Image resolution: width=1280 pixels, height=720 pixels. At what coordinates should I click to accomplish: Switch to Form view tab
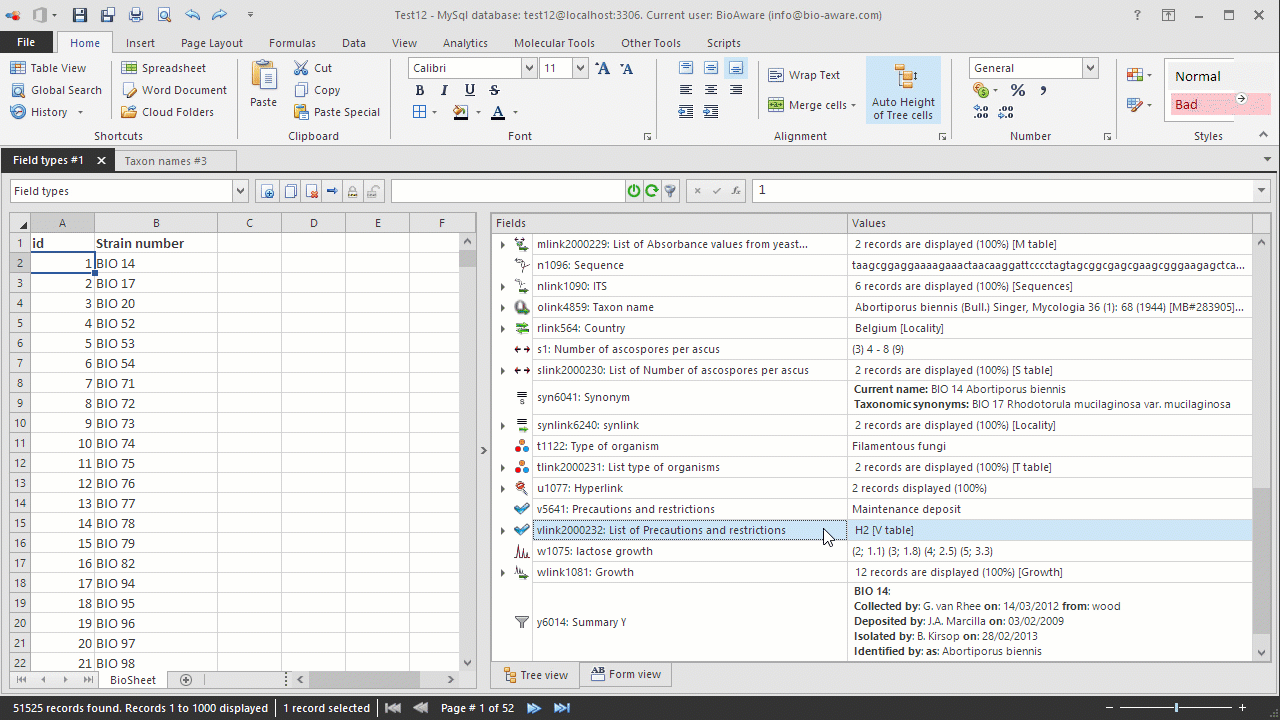click(x=625, y=674)
